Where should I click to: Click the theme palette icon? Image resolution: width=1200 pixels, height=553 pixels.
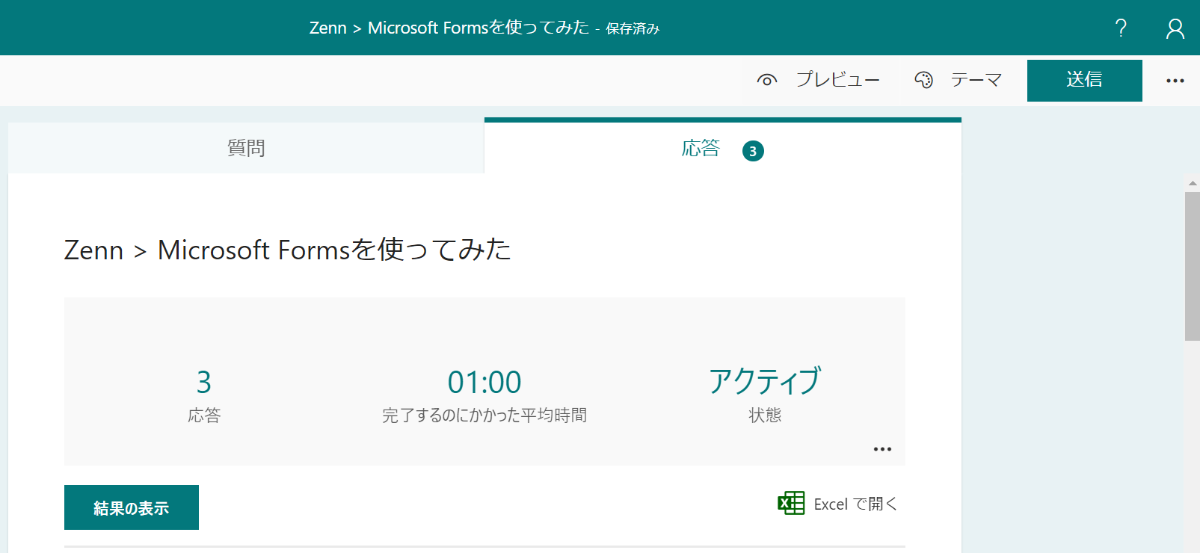click(x=923, y=81)
